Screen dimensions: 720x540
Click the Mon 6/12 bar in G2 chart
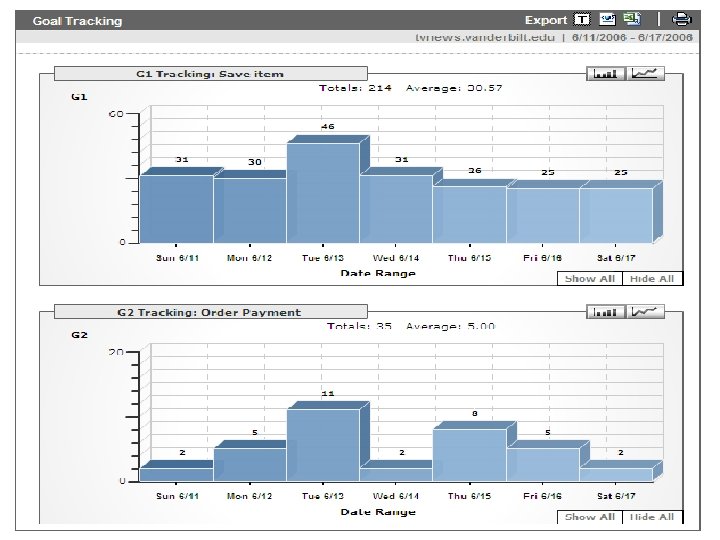pos(250,465)
